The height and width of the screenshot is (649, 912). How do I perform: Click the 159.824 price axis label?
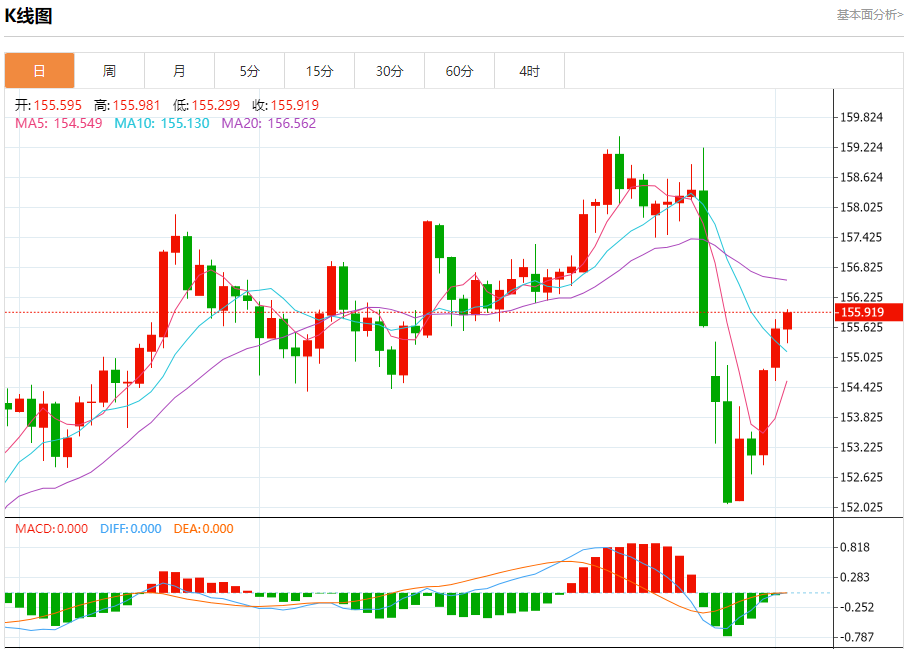(862, 117)
